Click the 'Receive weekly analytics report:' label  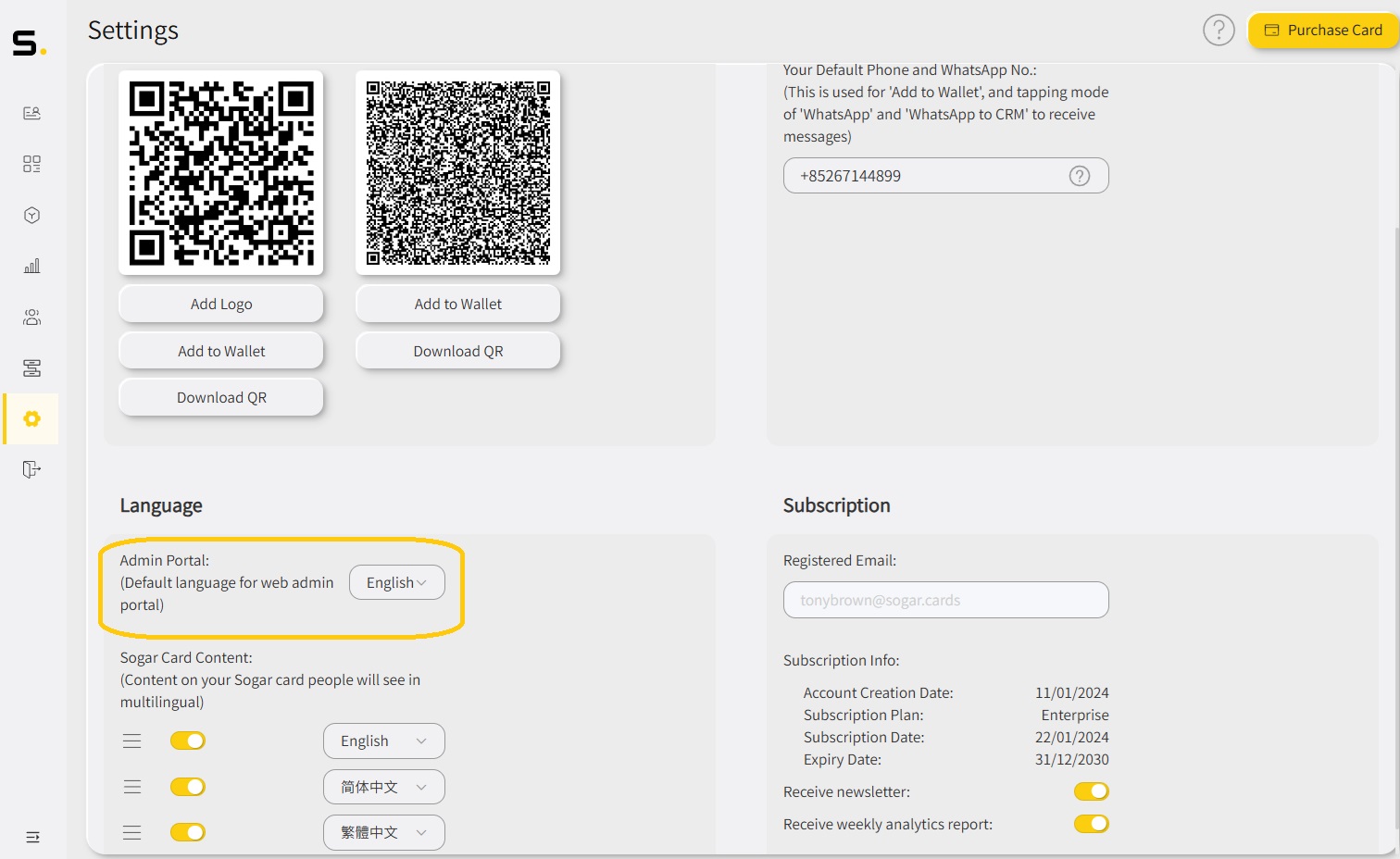[888, 824]
